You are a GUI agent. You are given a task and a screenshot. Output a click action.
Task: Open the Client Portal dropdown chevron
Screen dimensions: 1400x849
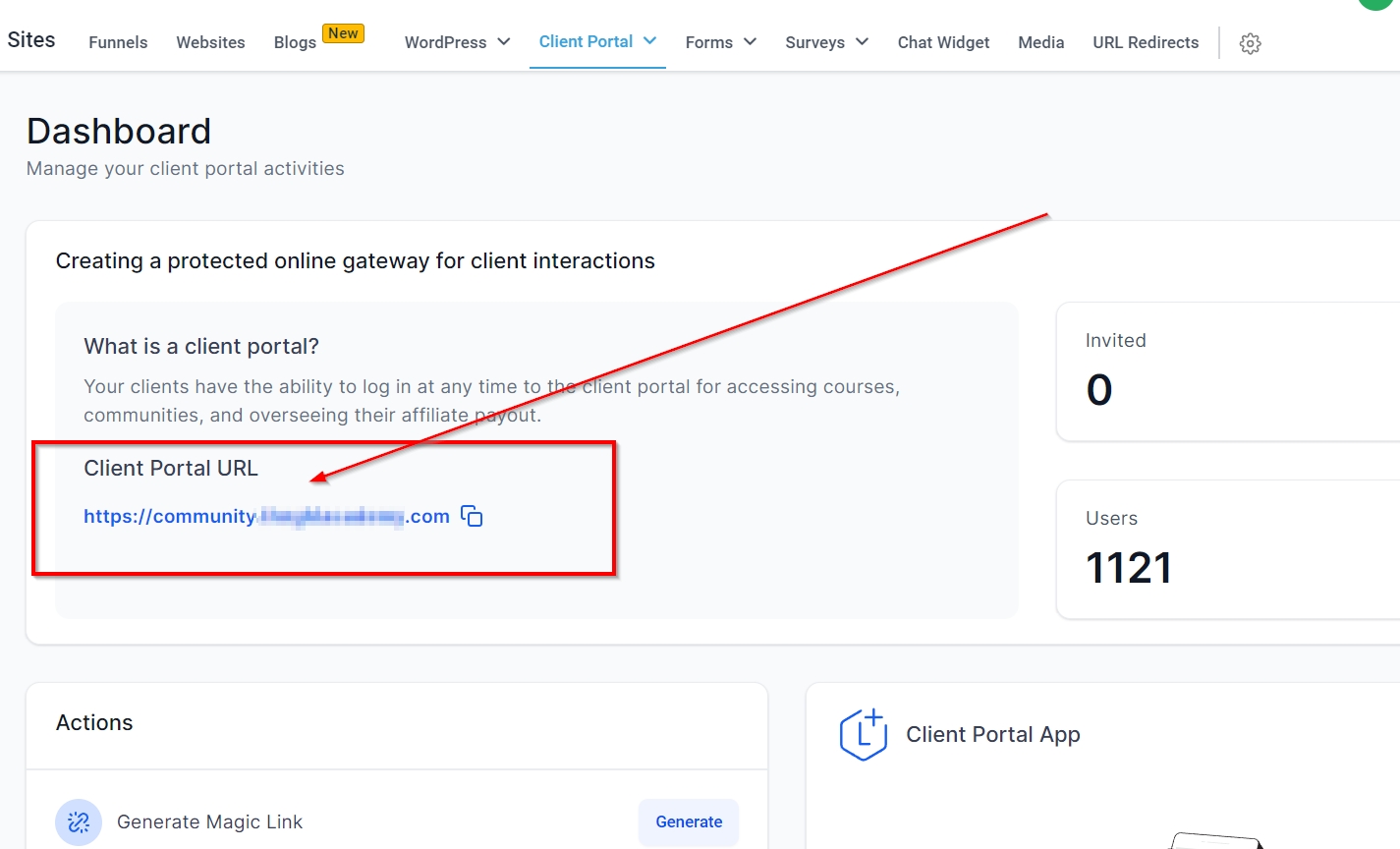click(x=649, y=41)
